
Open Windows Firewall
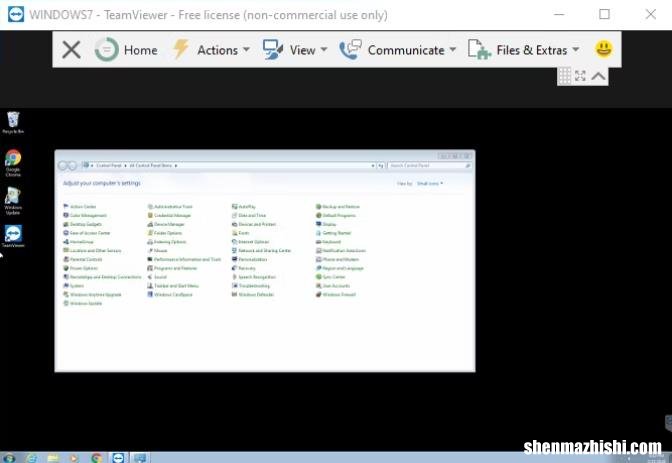(336, 295)
